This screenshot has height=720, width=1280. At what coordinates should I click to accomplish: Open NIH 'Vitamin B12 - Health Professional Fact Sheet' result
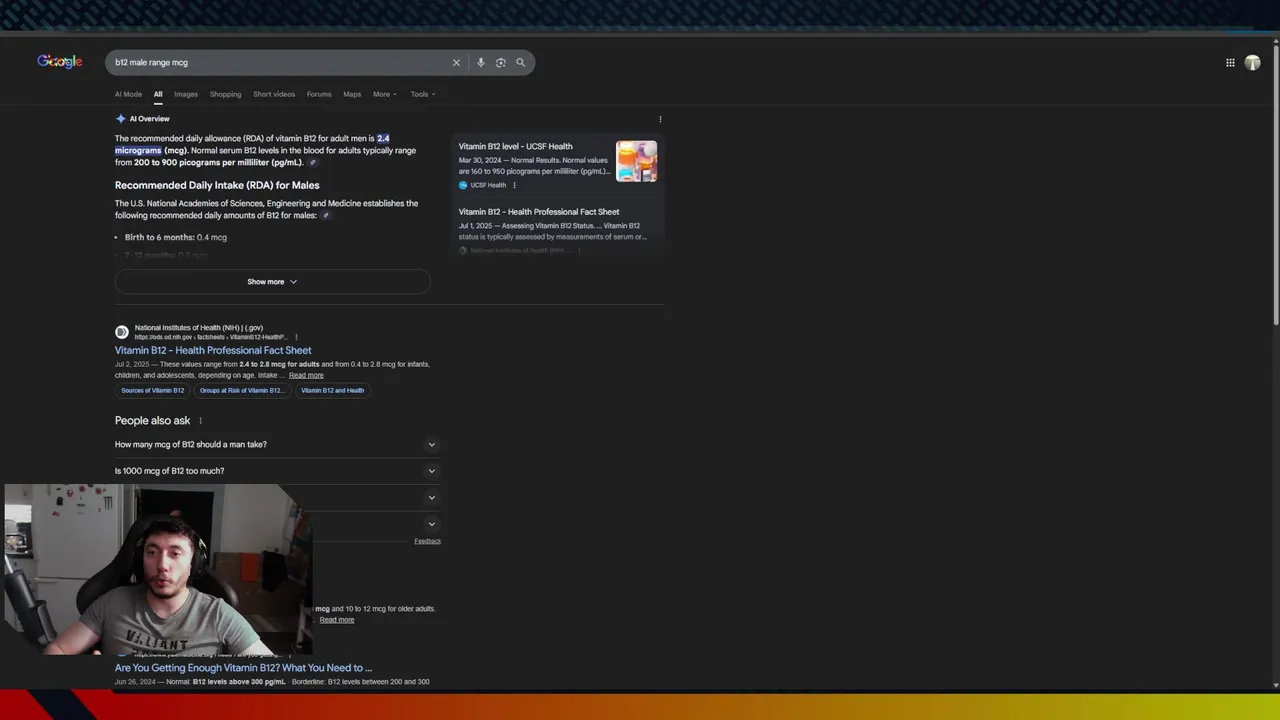tap(213, 351)
